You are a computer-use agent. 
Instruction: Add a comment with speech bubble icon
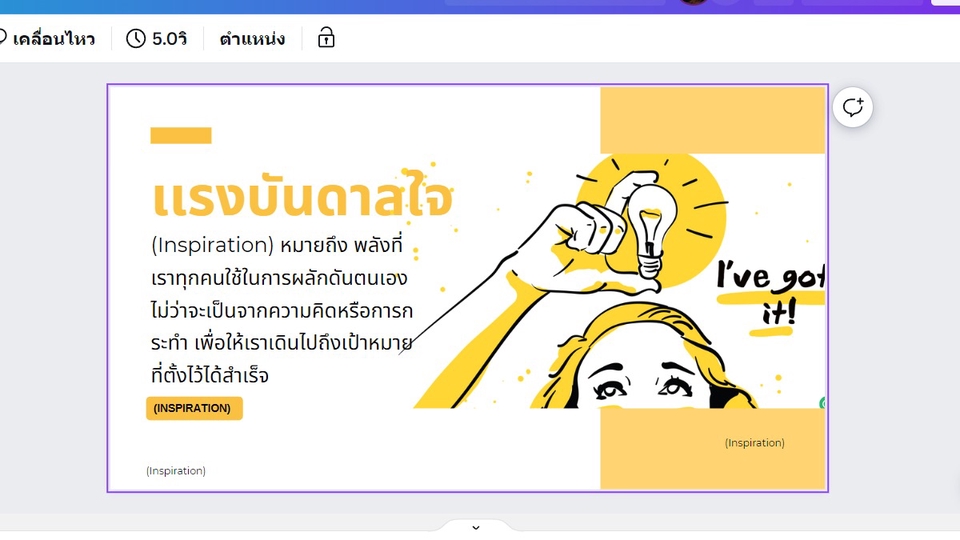852,107
